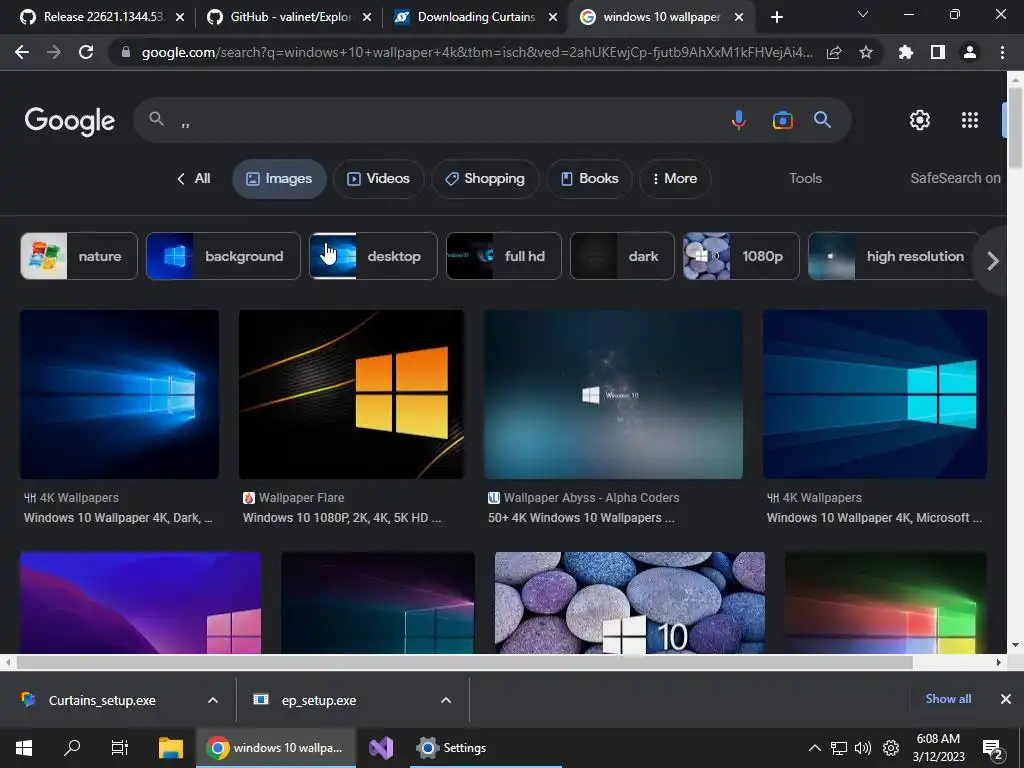Start voice search with microphone icon
This screenshot has height=768, width=1024.
[739, 120]
